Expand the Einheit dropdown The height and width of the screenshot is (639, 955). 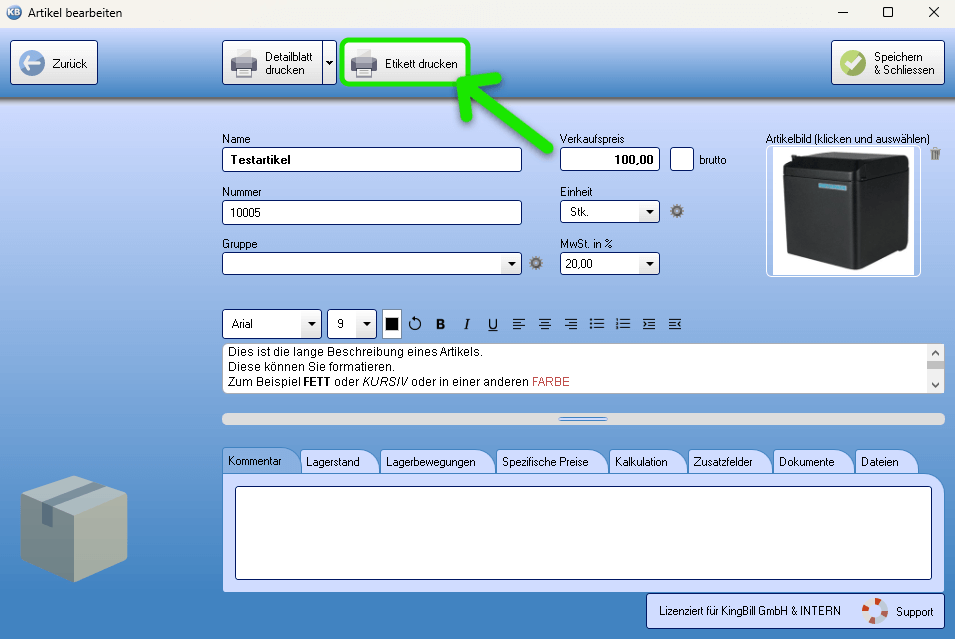(649, 212)
